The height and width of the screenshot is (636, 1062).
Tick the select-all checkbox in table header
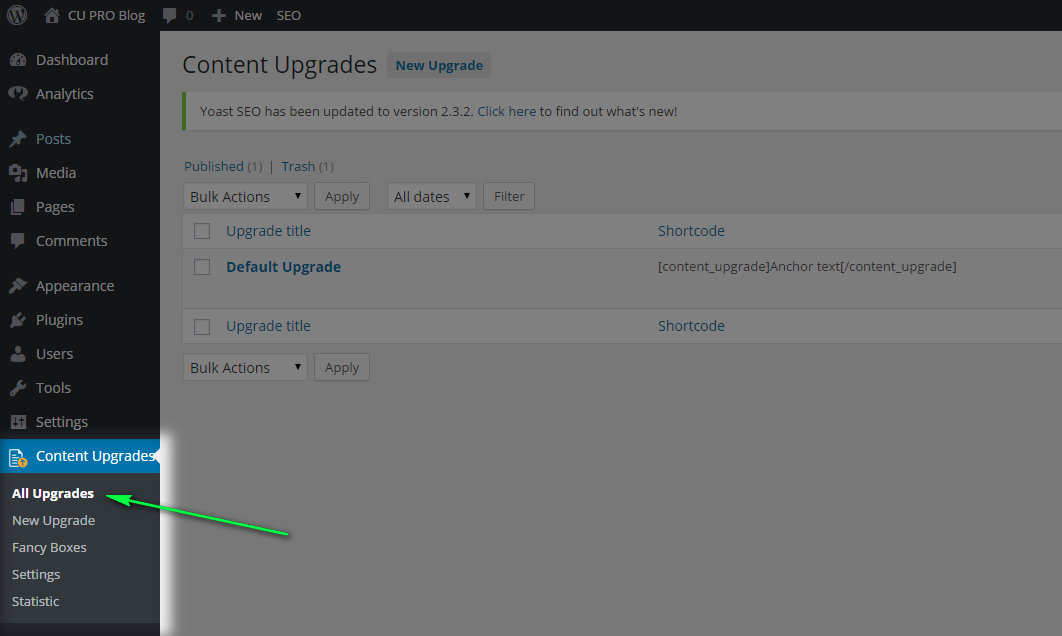(x=202, y=231)
